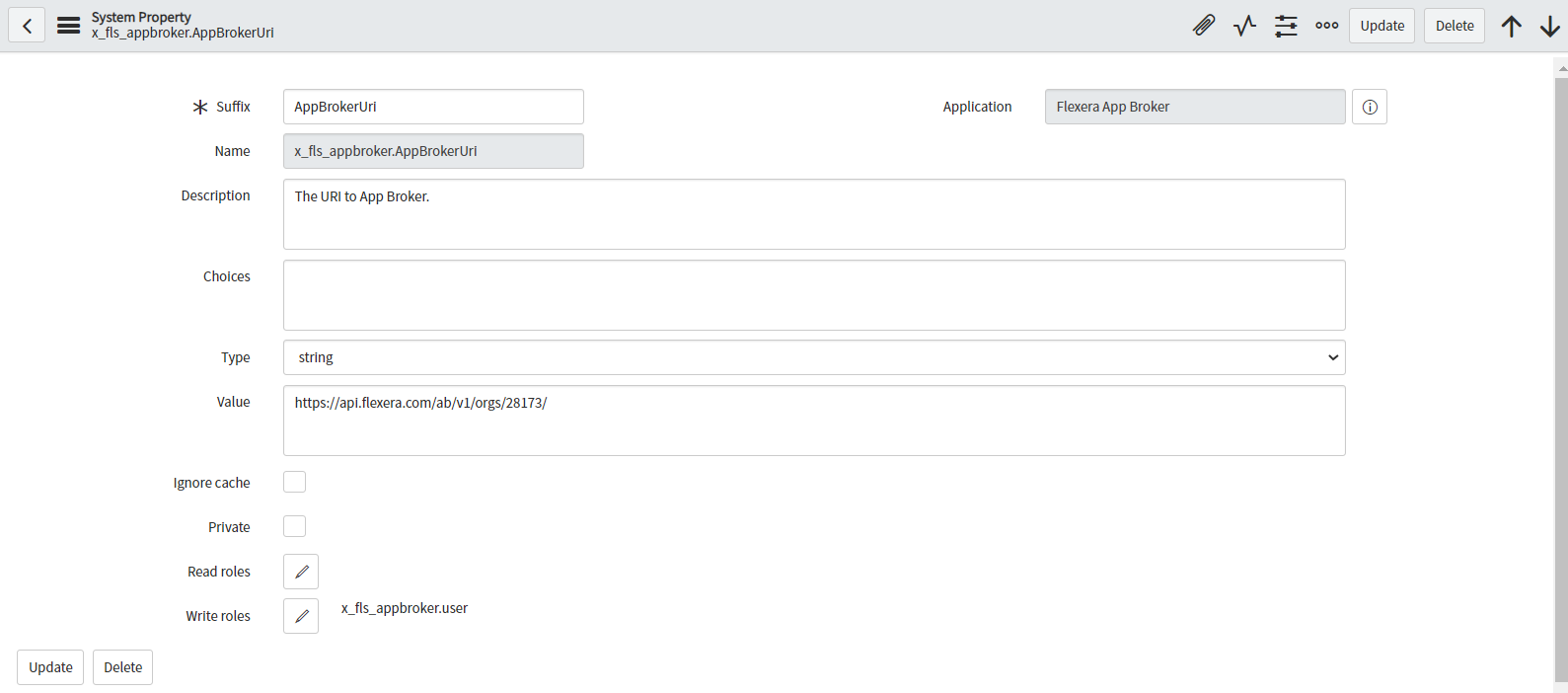Viewport: 1568px width, 693px height.
Task: Click the Suffix field label
Action: point(233,107)
